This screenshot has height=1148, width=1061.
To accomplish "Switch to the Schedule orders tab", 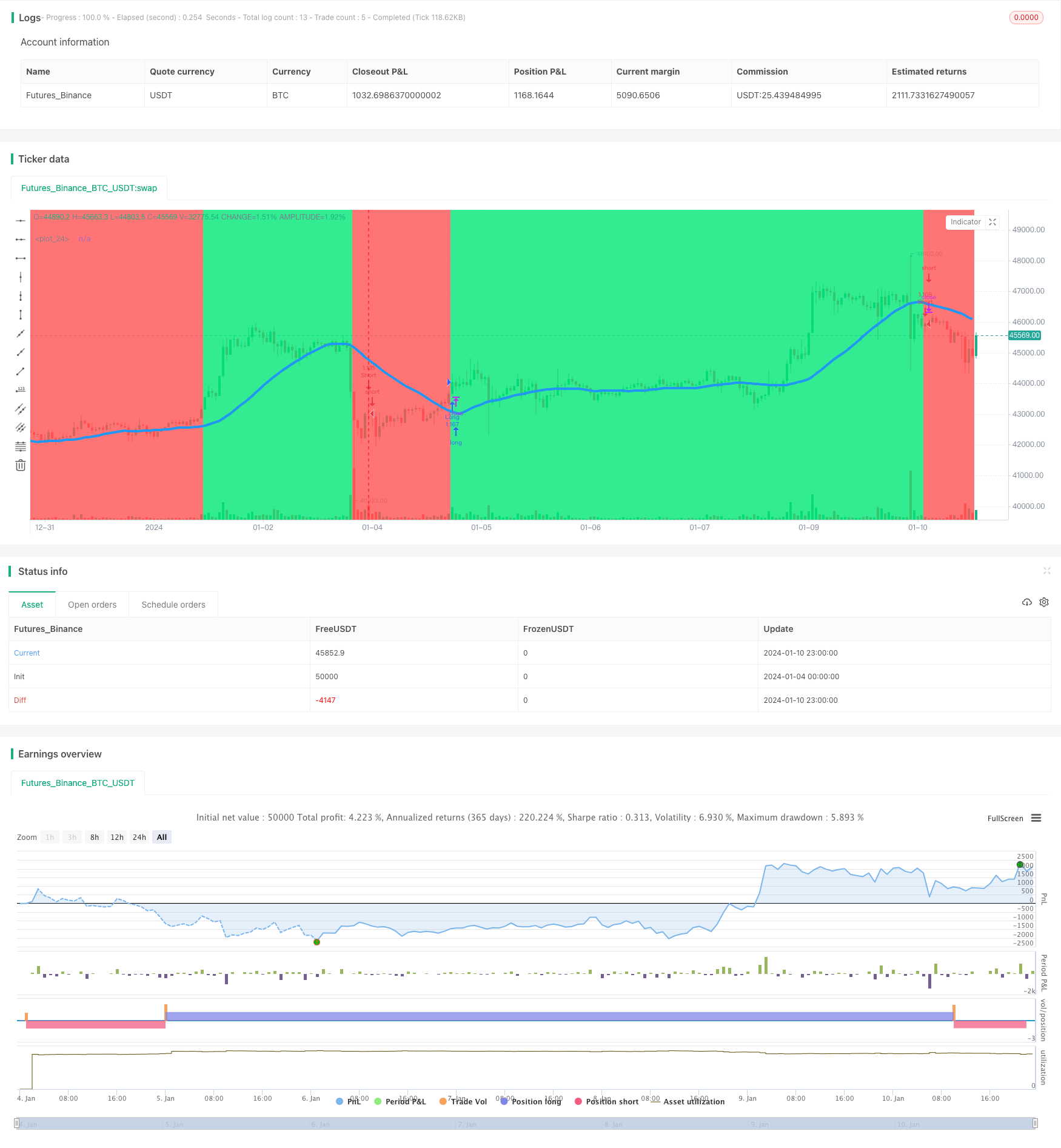I will click(x=173, y=605).
